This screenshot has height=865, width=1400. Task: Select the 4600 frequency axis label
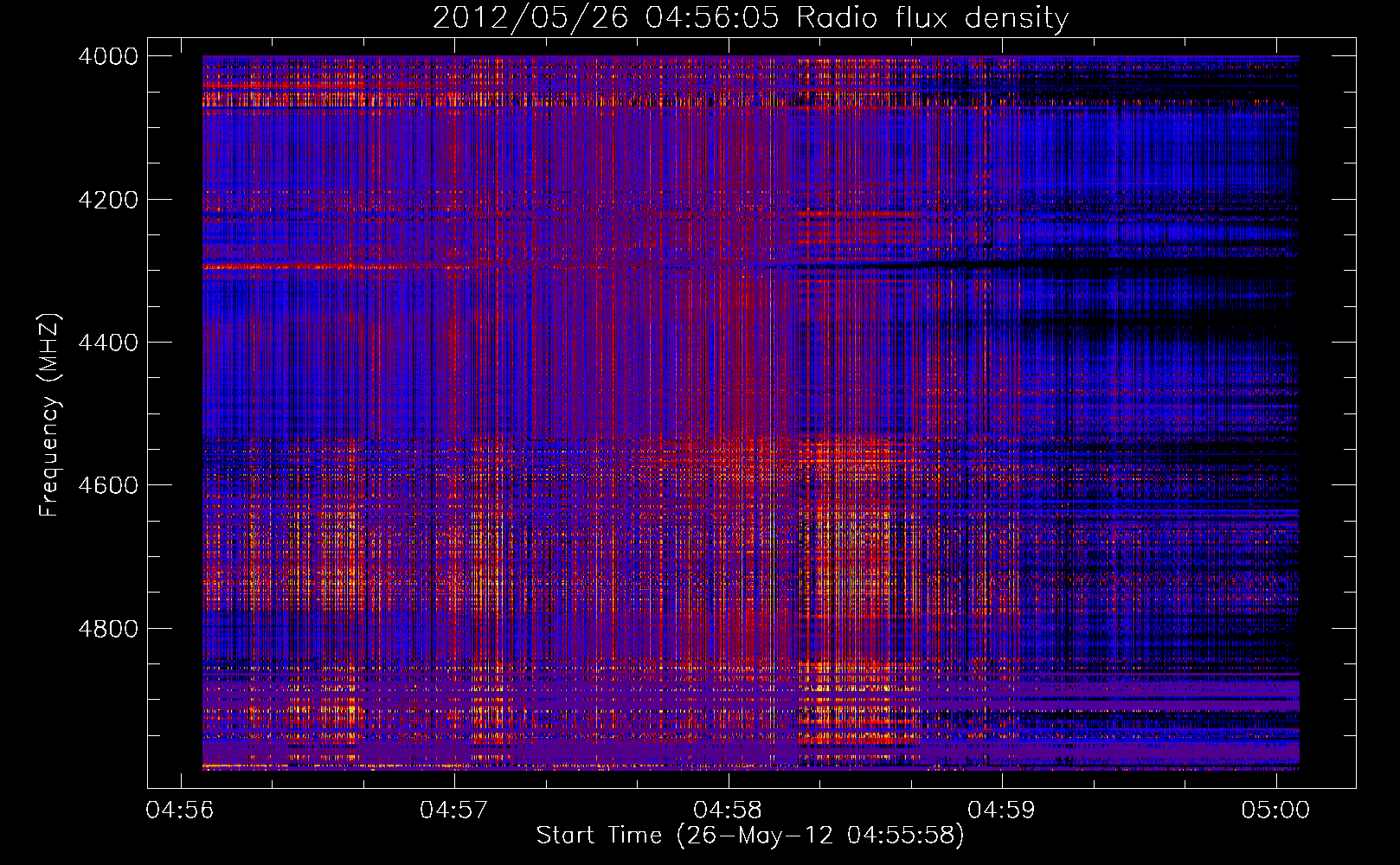(108, 485)
